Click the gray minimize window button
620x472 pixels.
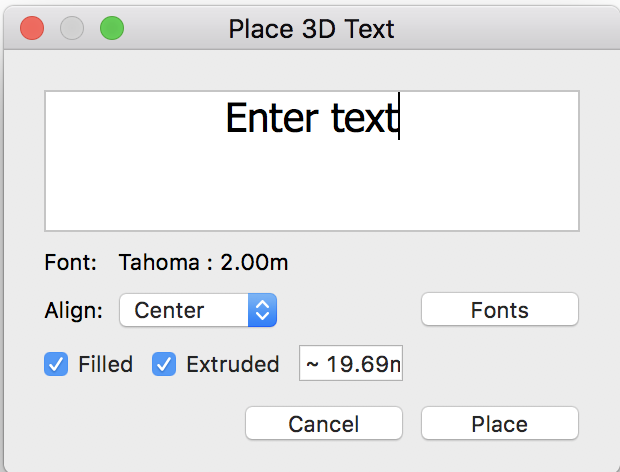point(72,28)
